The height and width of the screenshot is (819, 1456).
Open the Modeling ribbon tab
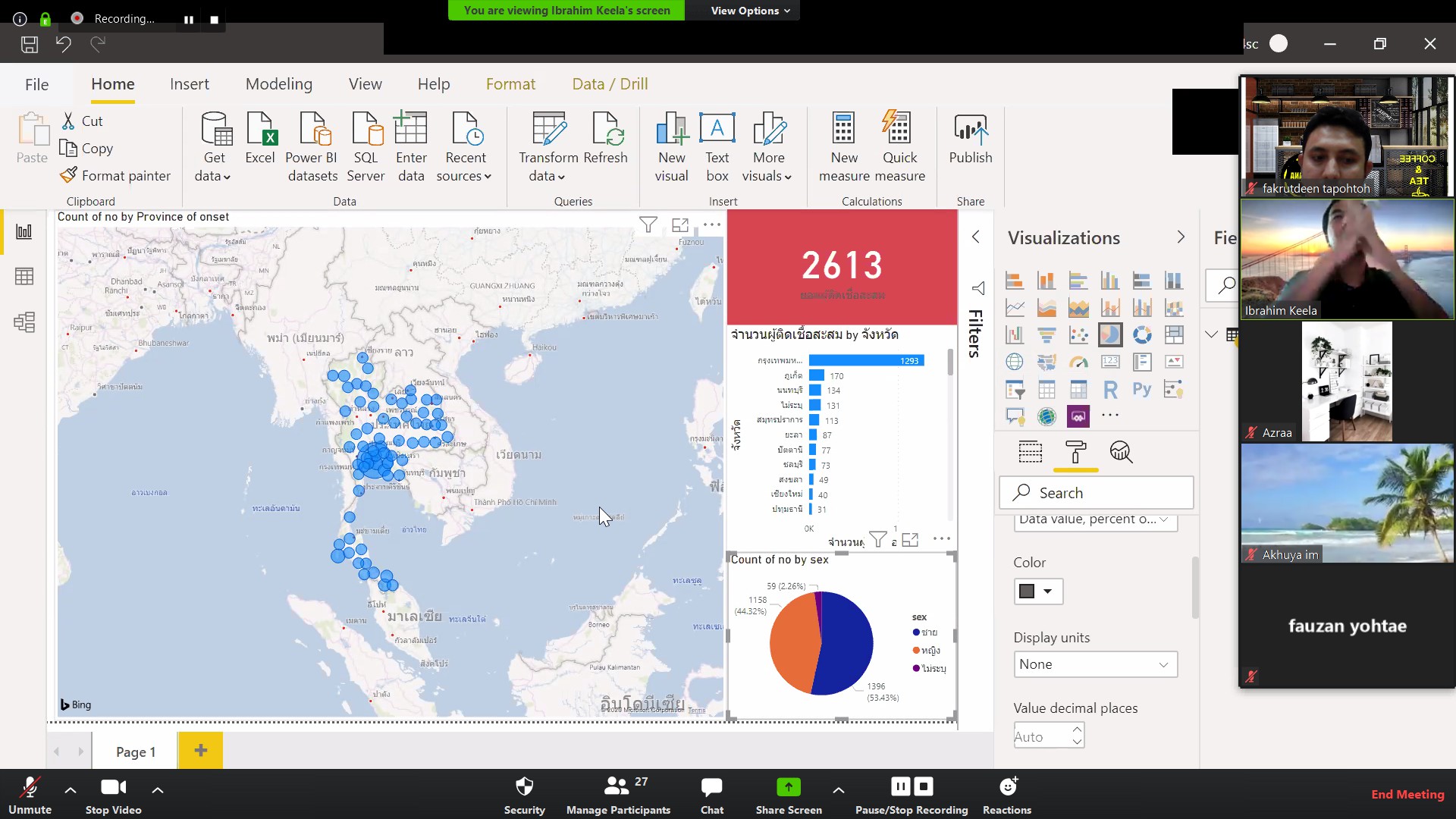[x=278, y=84]
